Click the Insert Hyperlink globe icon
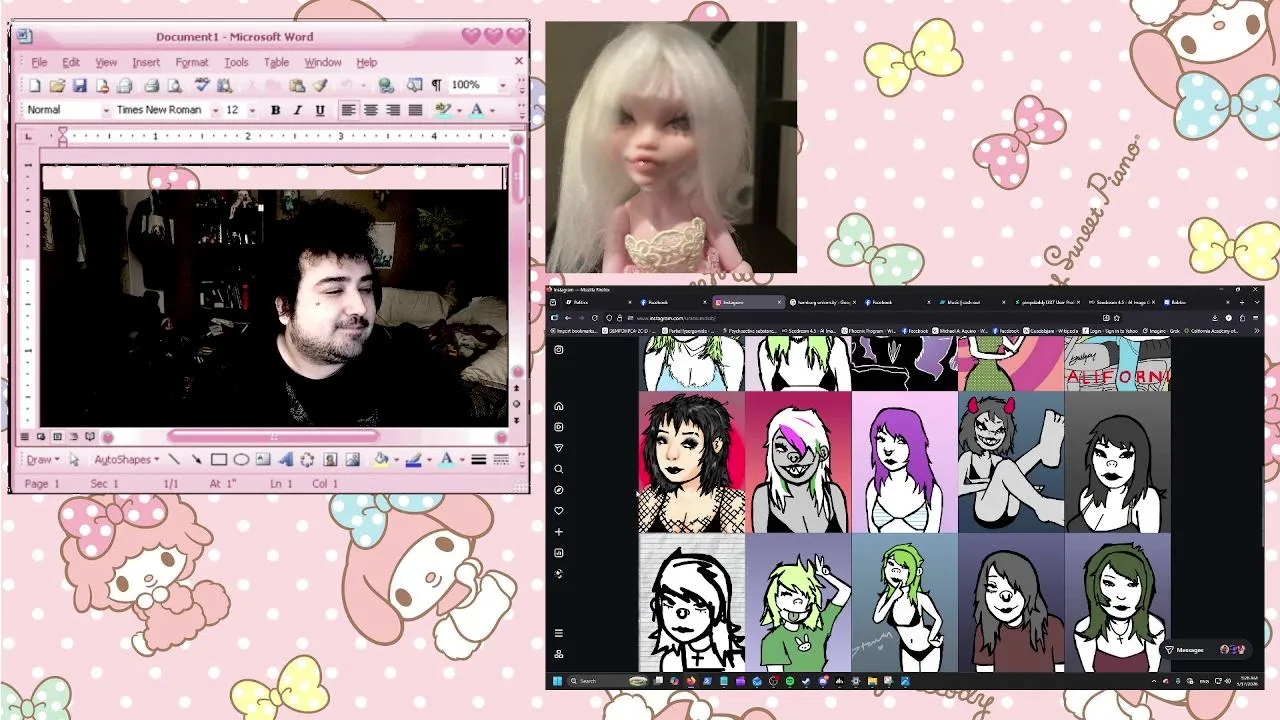Image resolution: width=1280 pixels, height=720 pixels. tap(386, 86)
